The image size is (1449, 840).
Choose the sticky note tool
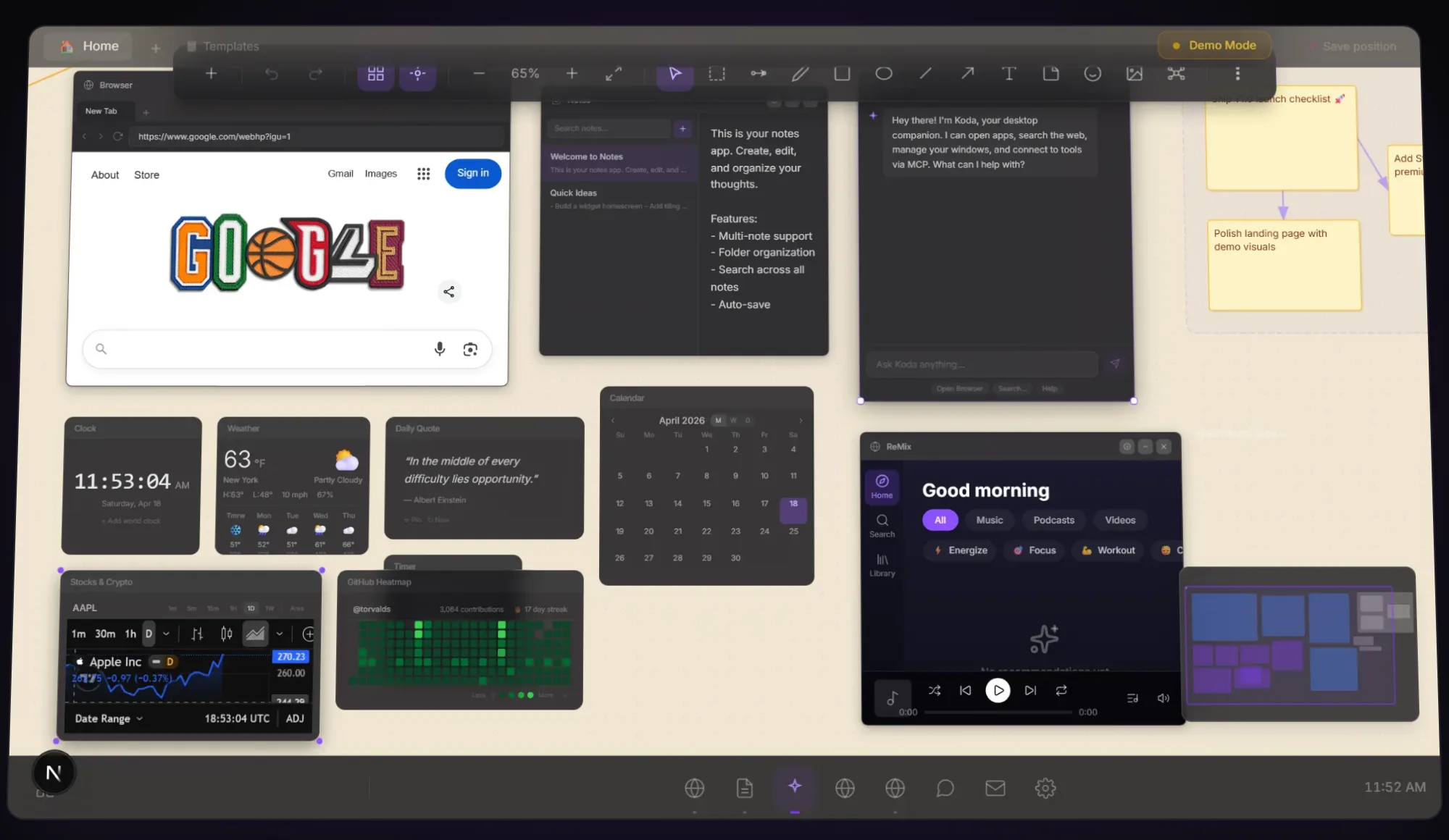[x=1051, y=73]
